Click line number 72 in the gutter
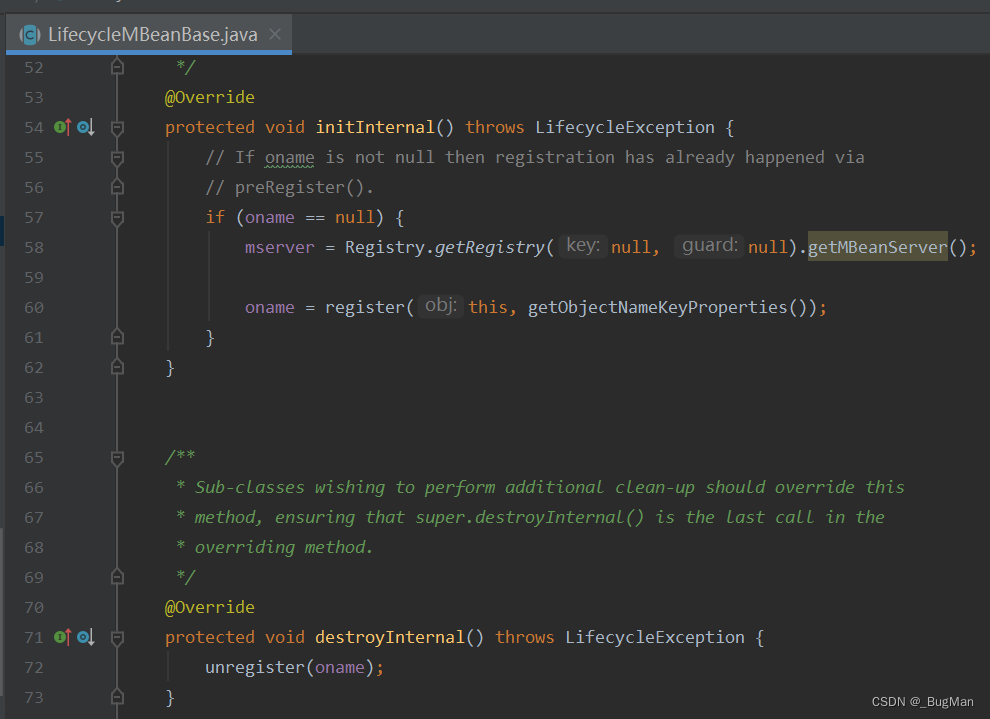 pos(34,667)
